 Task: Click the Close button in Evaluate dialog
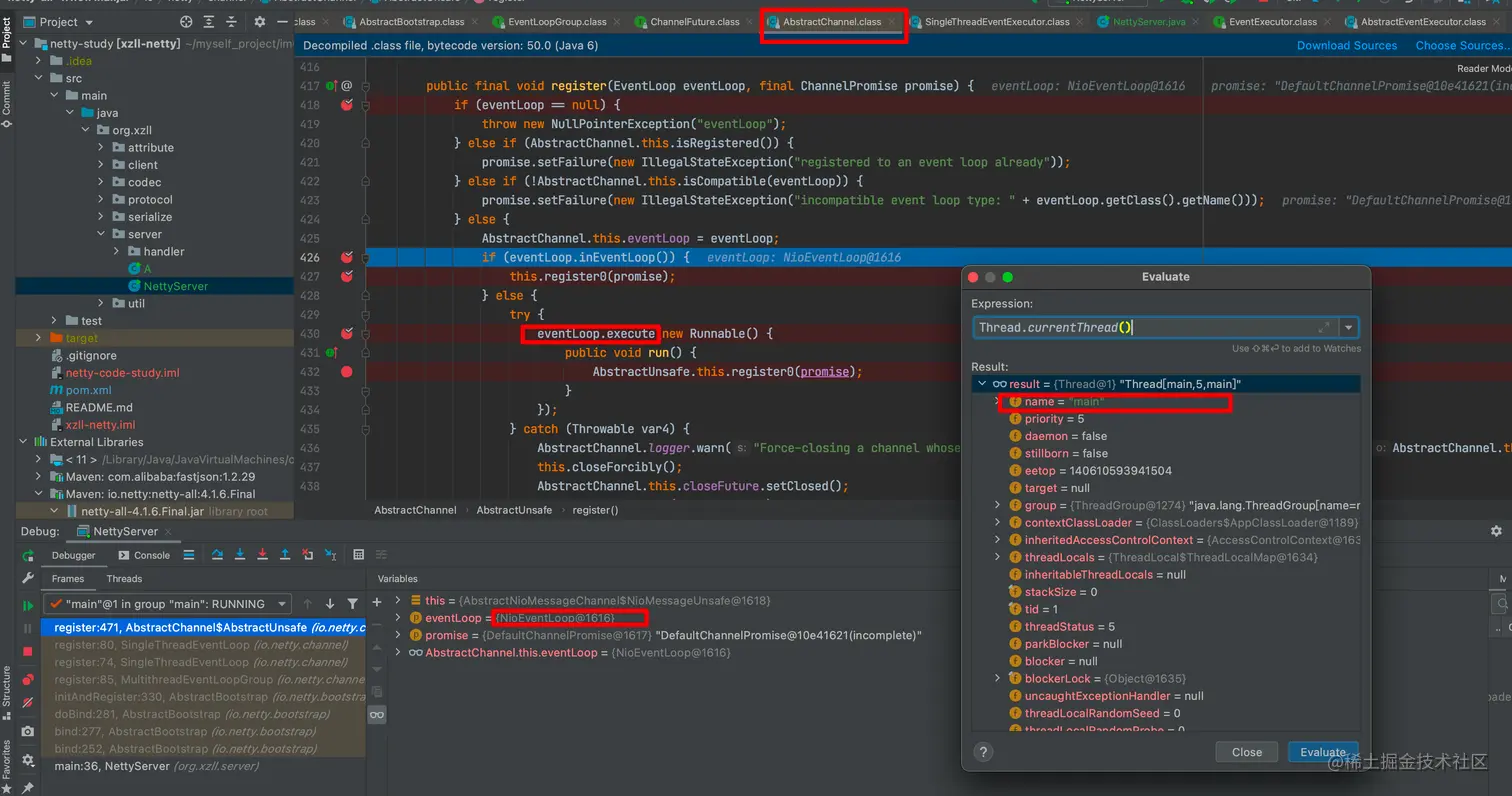(x=1247, y=752)
